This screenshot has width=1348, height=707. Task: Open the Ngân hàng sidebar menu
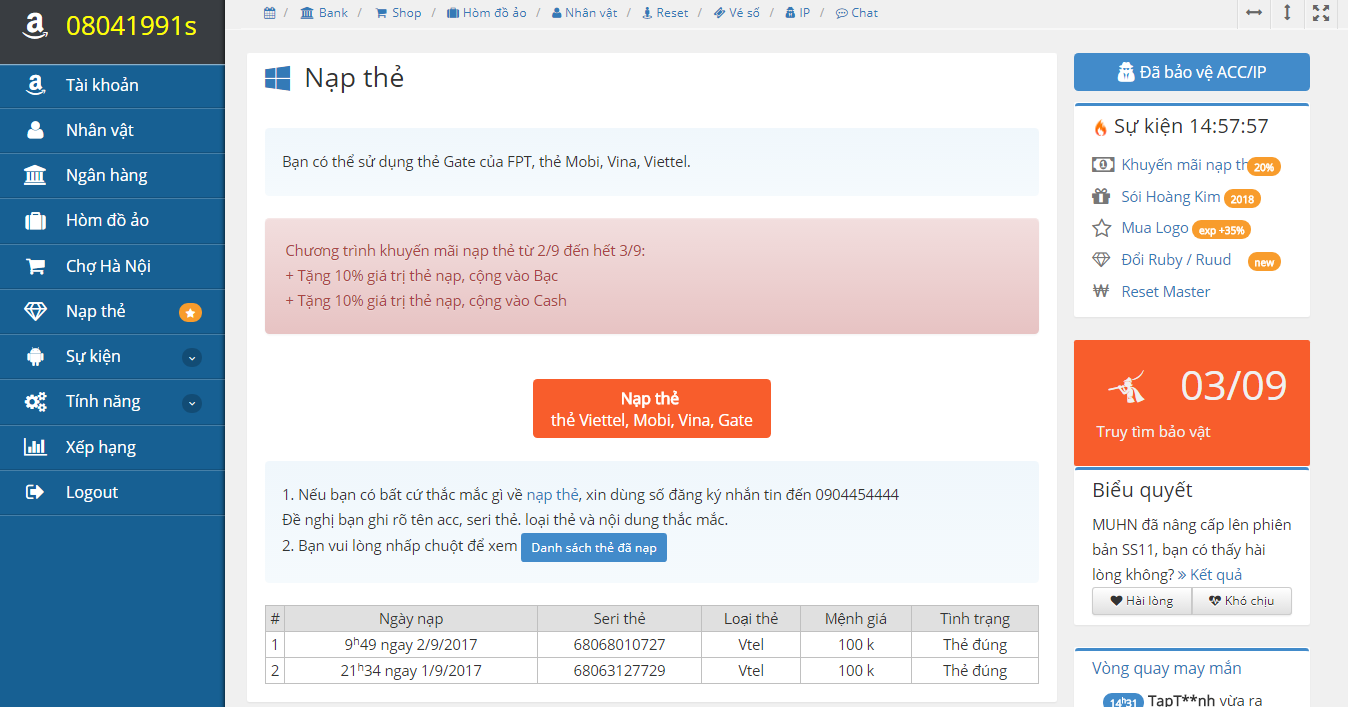coord(106,176)
